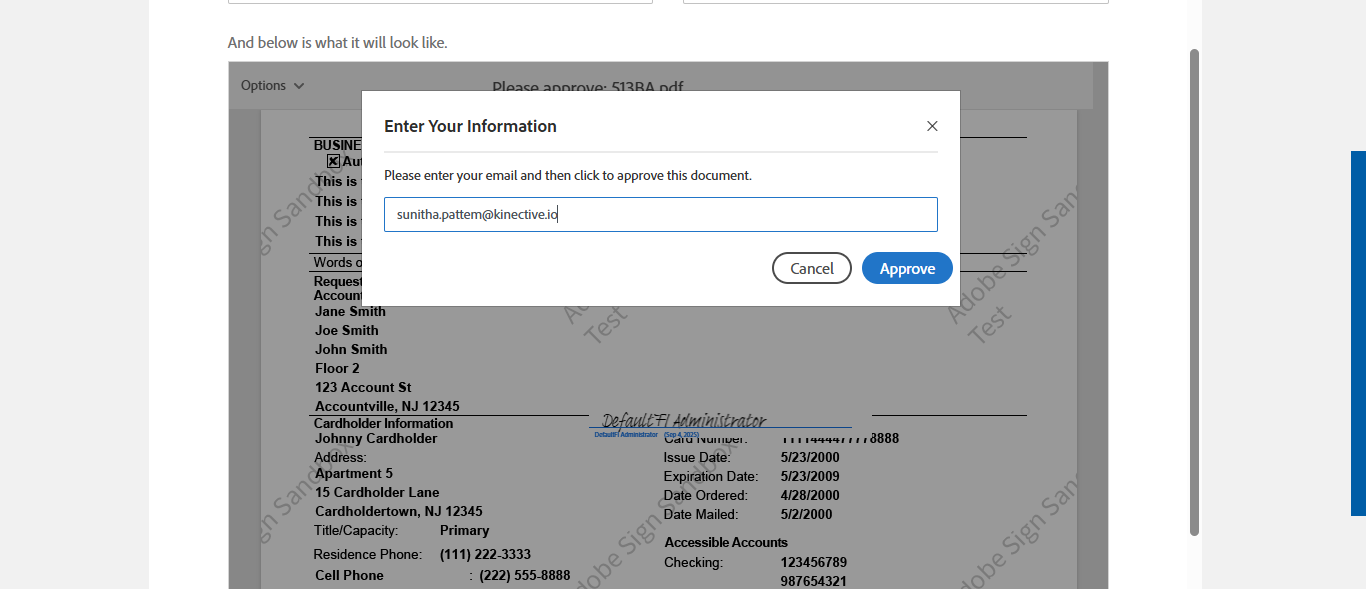The image size is (1366, 589).
Task: Click the '15 Cardholder Lane' line
Action: point(377,492)
